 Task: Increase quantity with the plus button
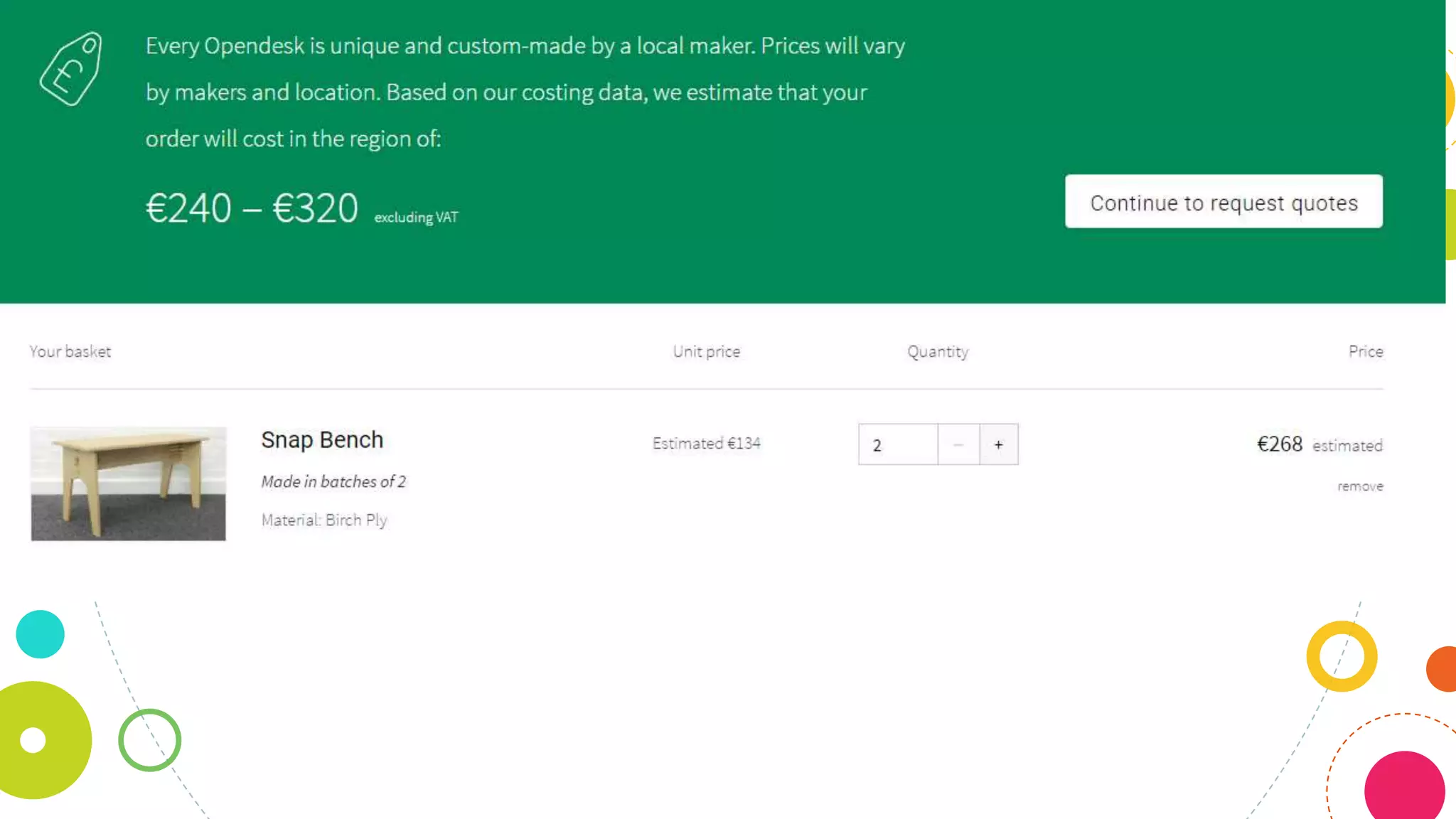click(998, 444)
